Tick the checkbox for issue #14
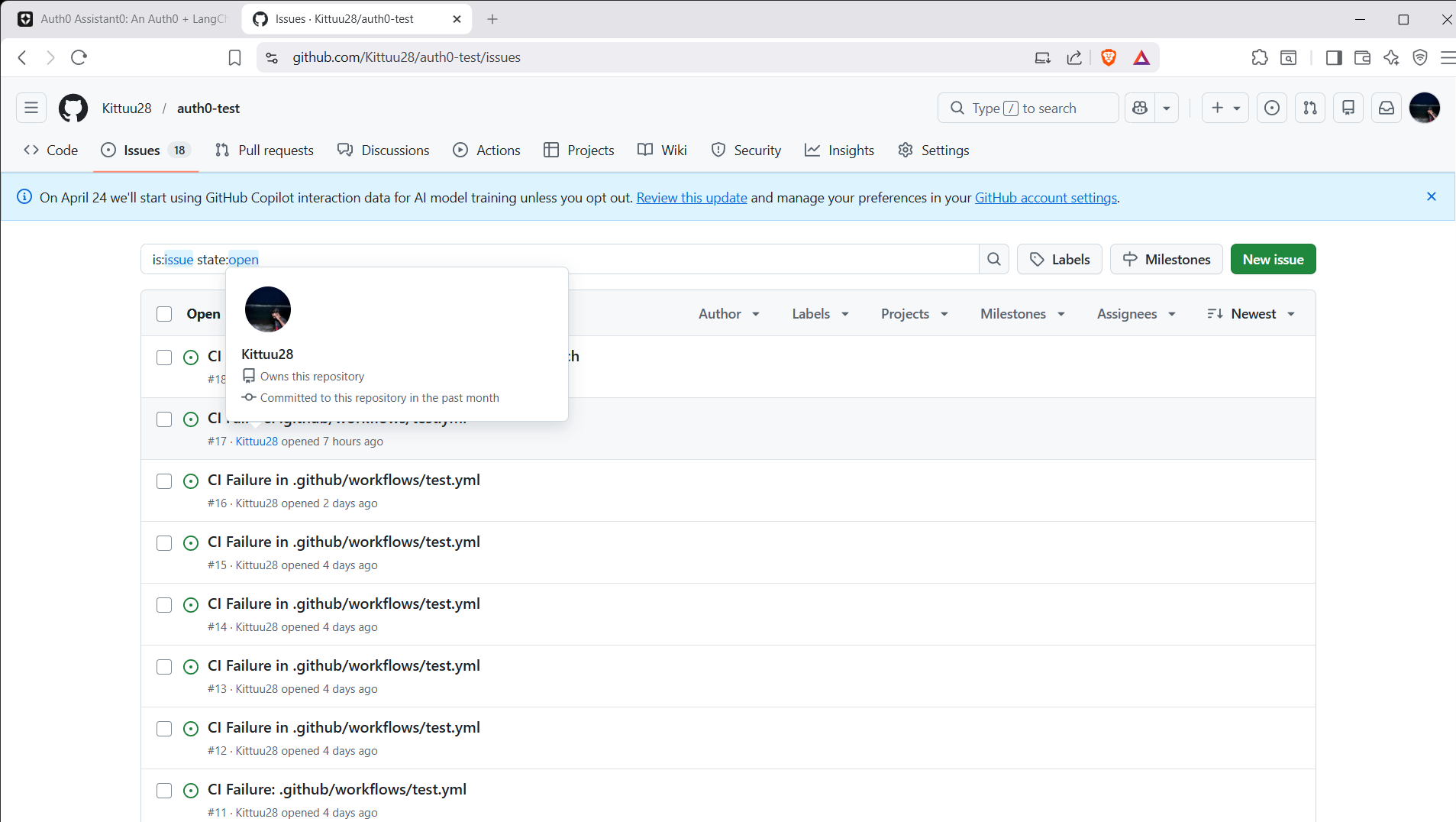The image size is (1456, 822). point(164,605)
